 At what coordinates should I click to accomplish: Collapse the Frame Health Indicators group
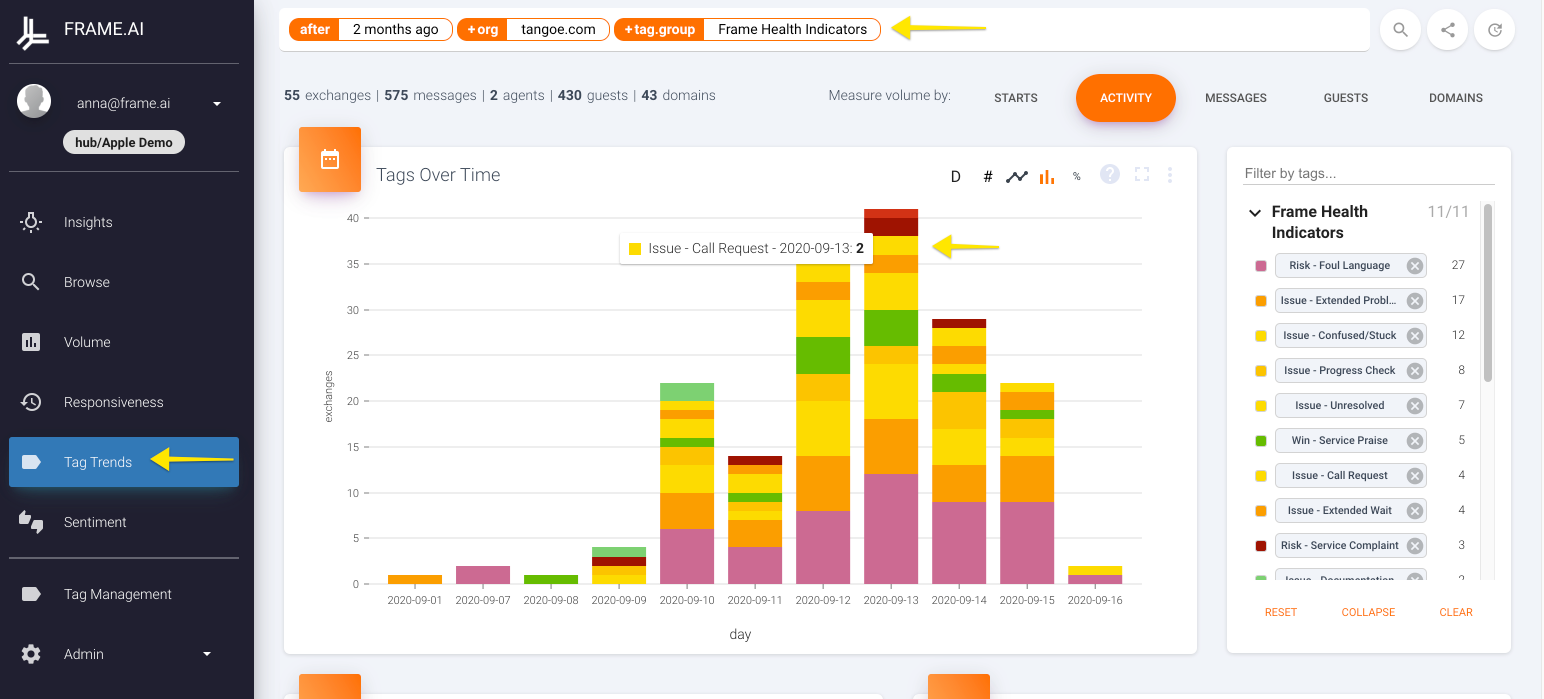pos(1254,213)
